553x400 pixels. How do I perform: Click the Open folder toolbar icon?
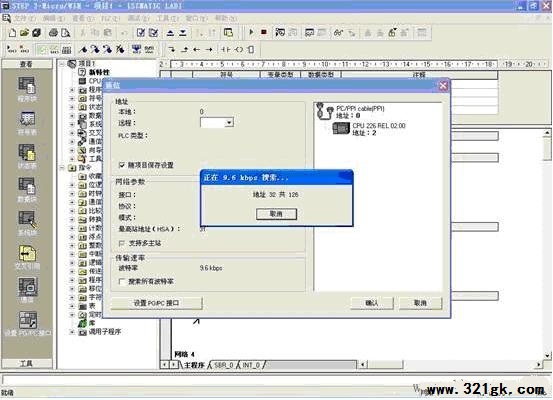24,33
